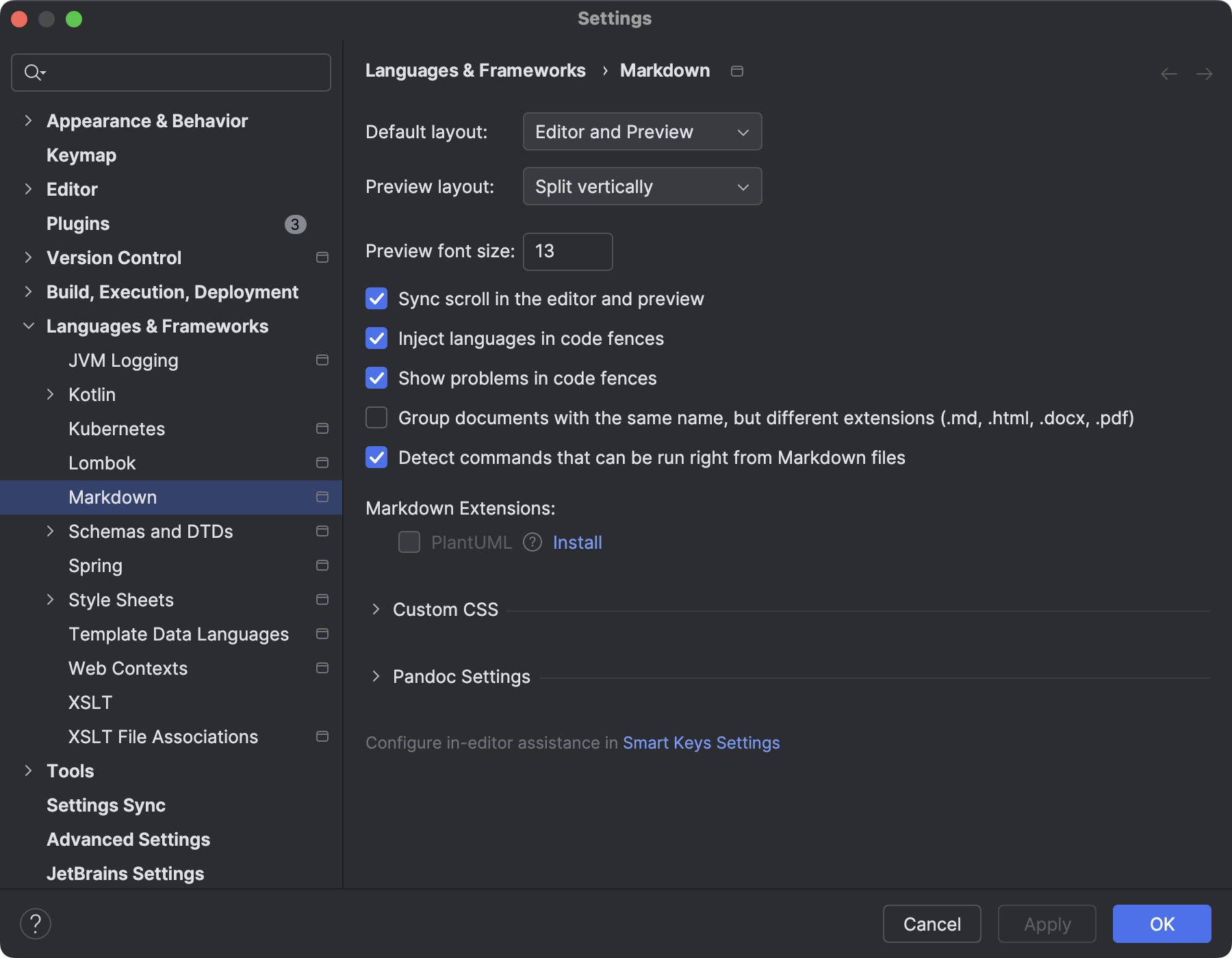
Task: Click Install next to PlantUML
Action: tap(577, 542)
